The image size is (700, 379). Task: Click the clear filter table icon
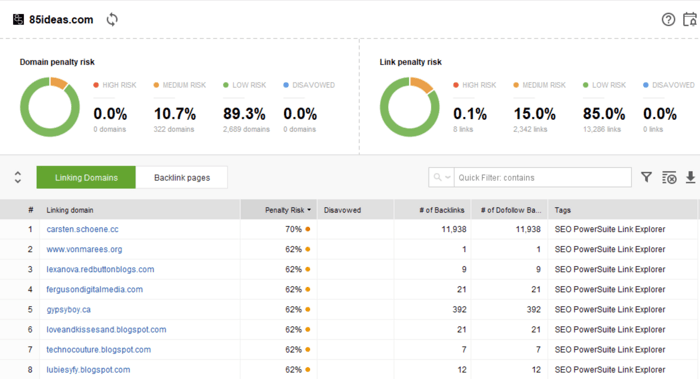coord(669,177)
